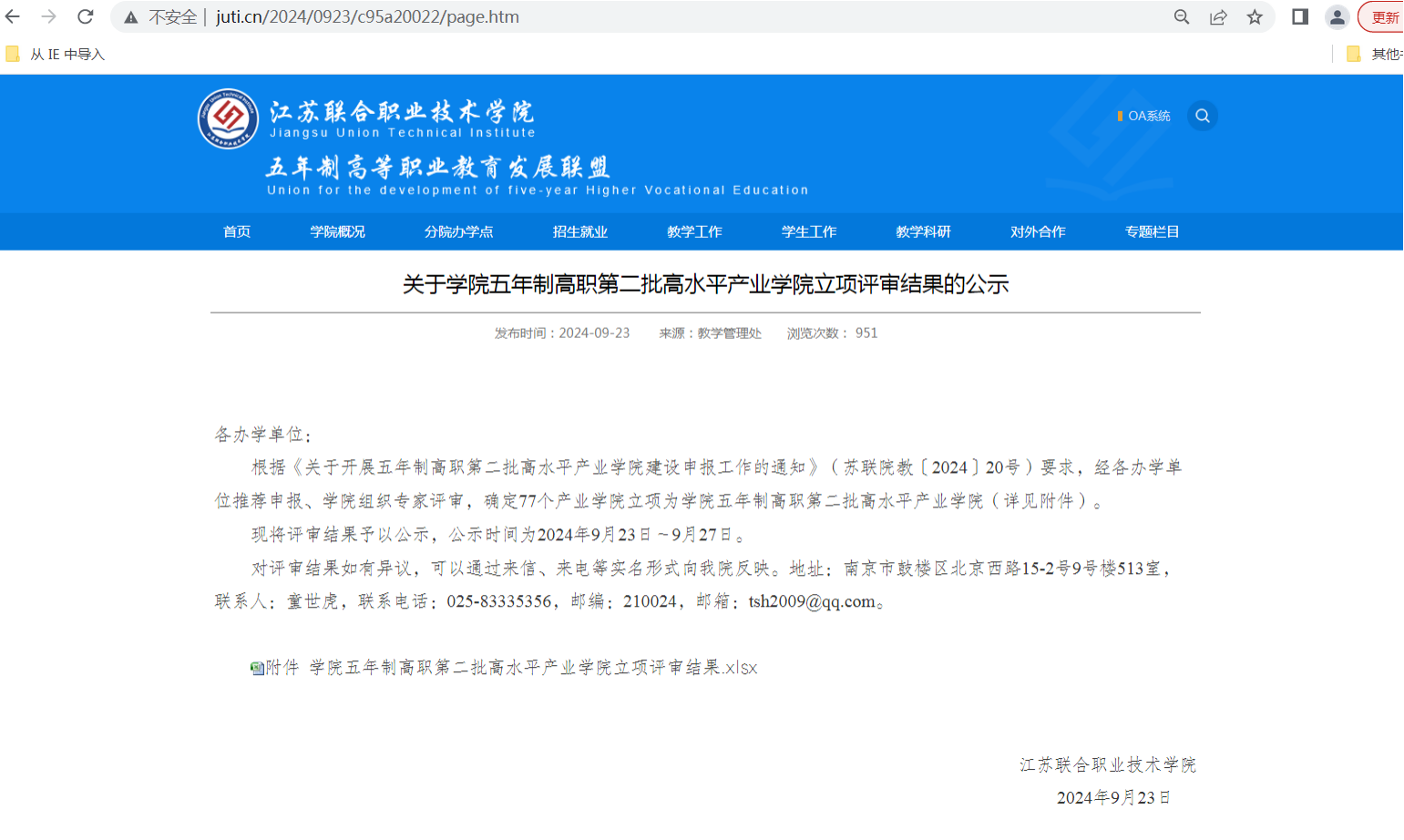Expand the 学院概况 navigation menu
1404x840 pixels.
tap(337, 231)
